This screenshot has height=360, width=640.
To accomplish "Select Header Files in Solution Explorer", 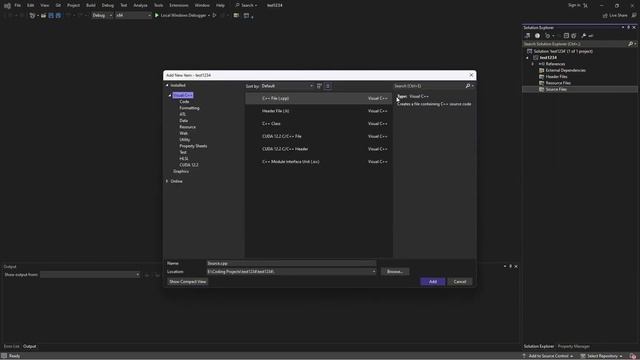I will [x=556, y=77].
